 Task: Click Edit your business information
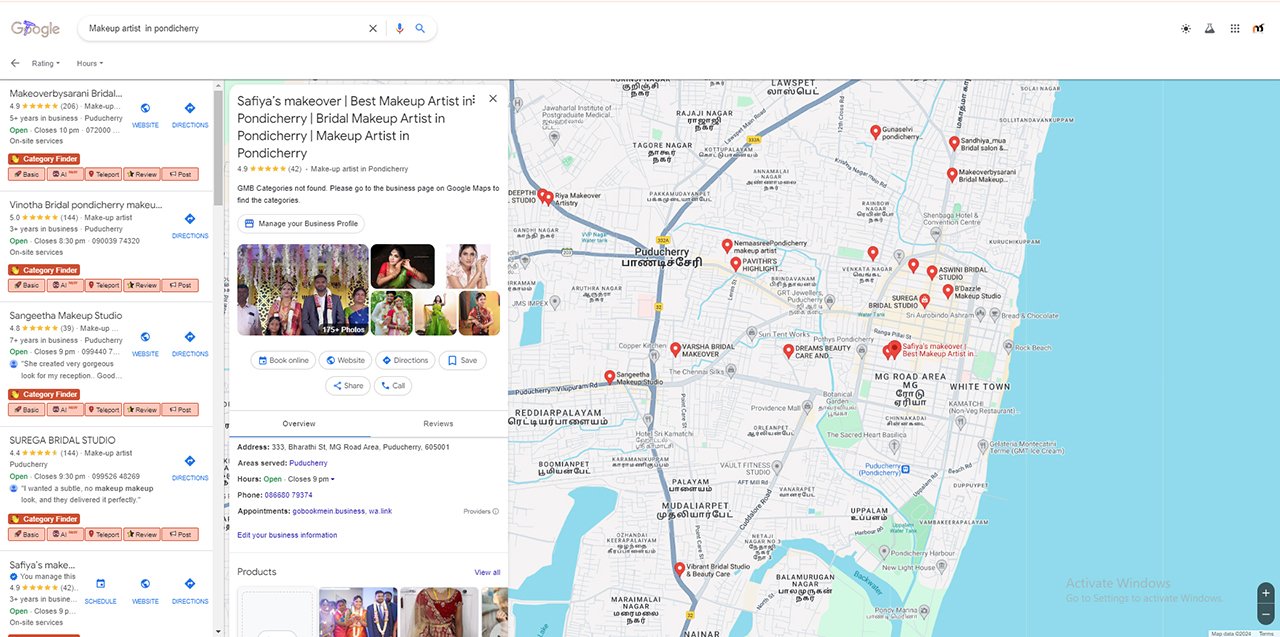pos(287,535)
